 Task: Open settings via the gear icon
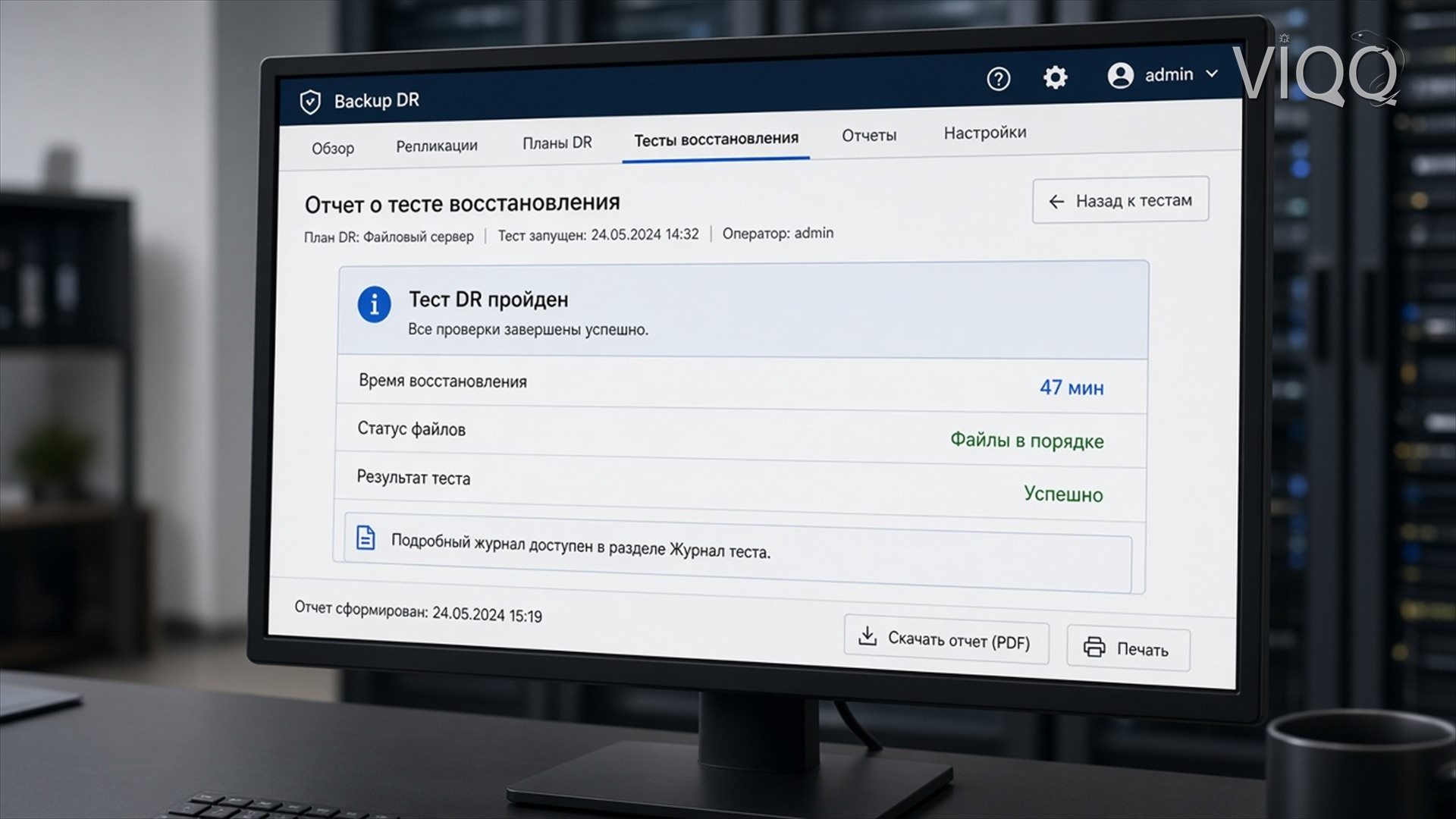(1055, 77)
